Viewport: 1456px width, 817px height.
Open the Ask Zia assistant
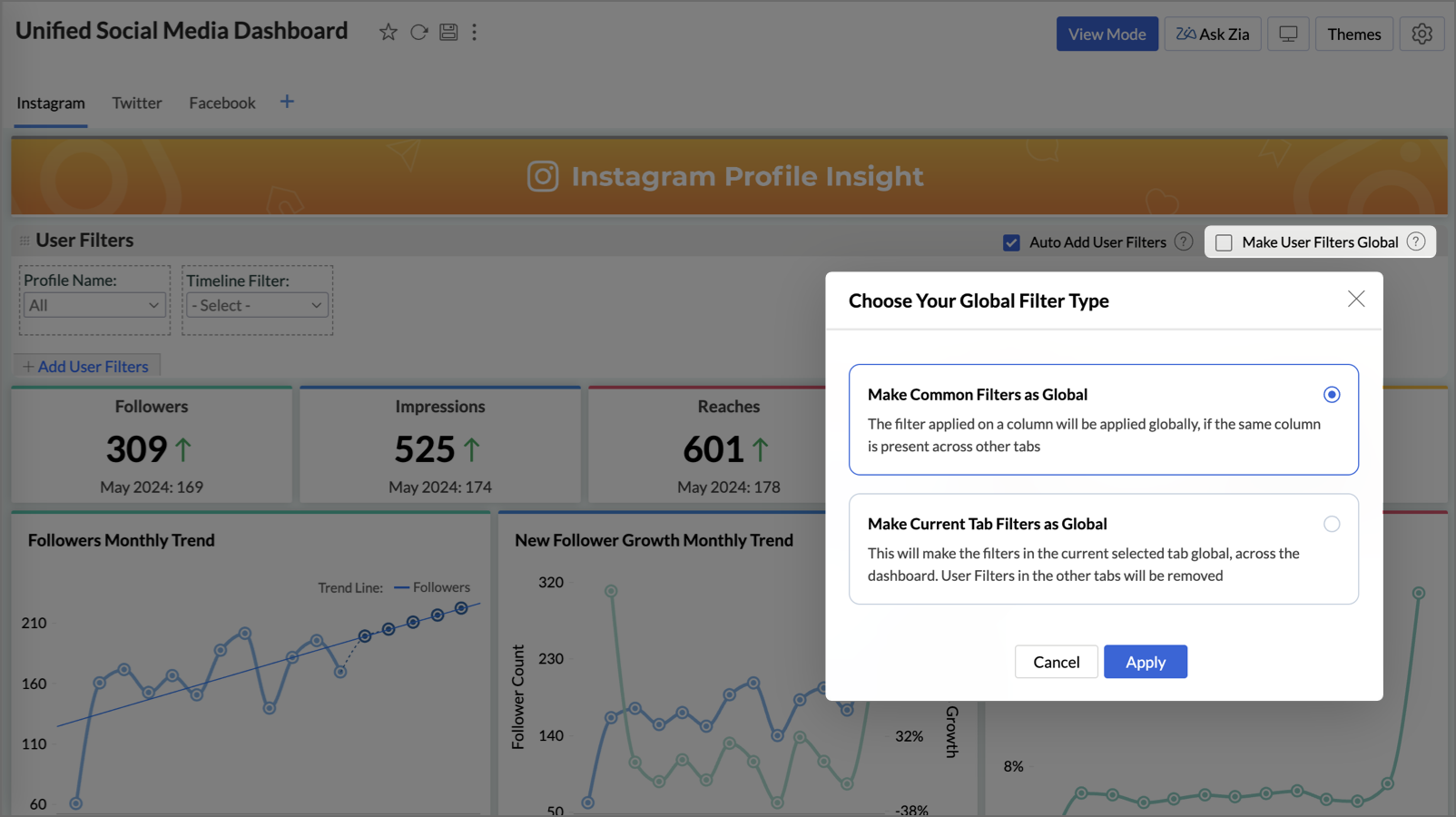click(x=1213, y=34)
